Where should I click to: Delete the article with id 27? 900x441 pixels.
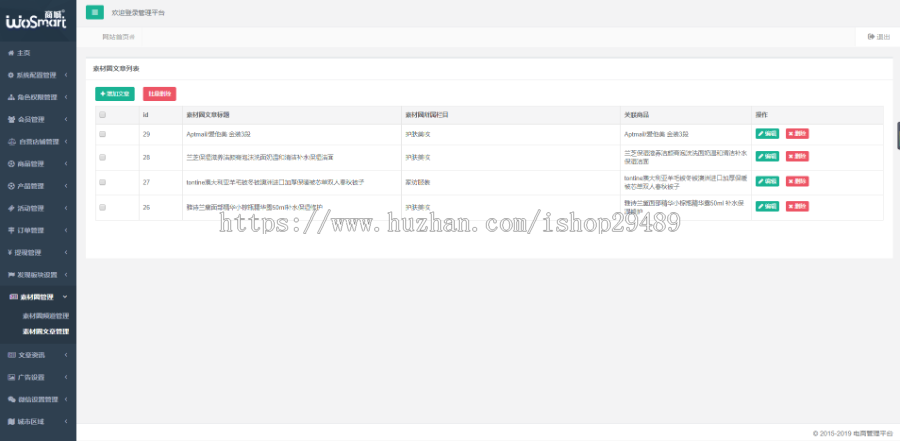point(797,181)
